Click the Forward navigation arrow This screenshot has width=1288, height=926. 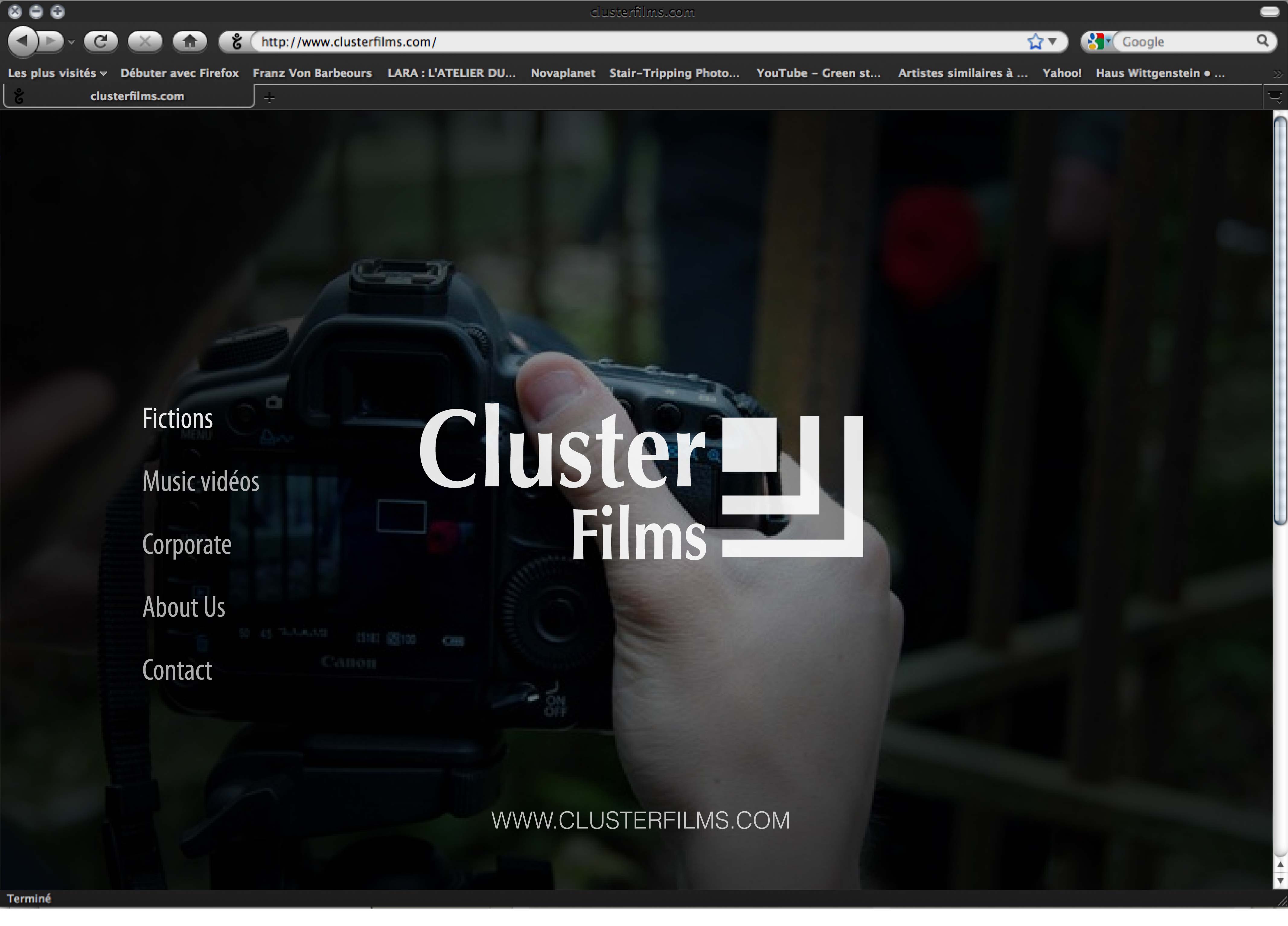52,41
